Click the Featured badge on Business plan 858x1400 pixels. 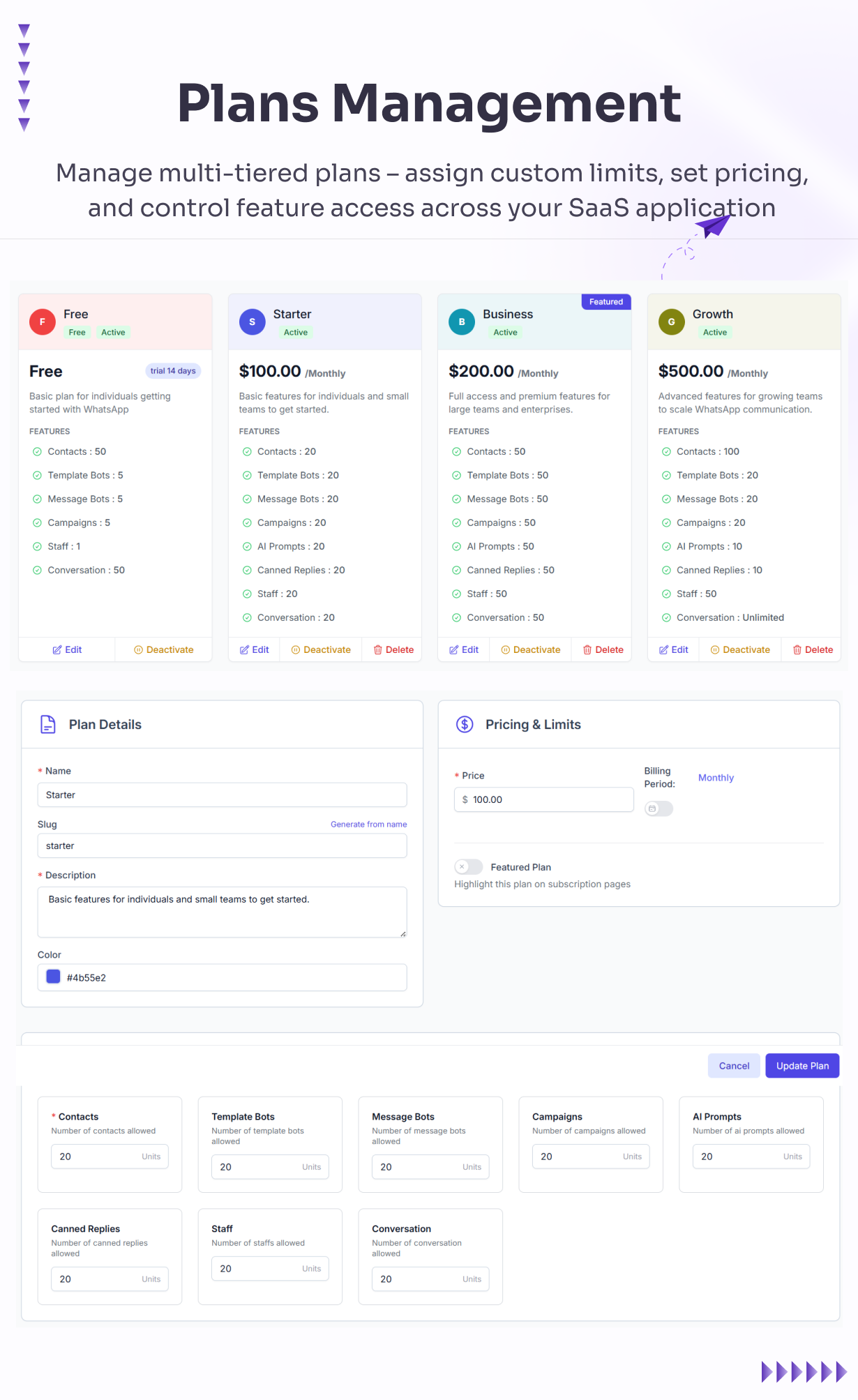(x=605, y=301)
